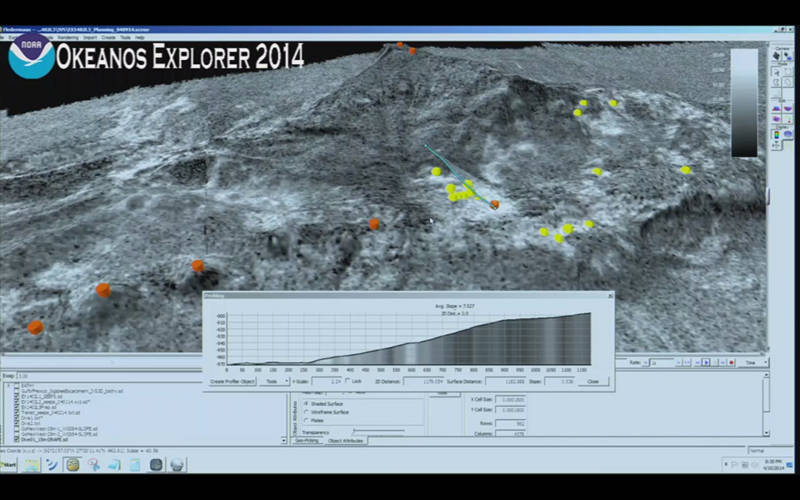Image resolution: width=800 pixels, height=500 pixels.
Task: Click Surface Distance value field
Action: pos(505,382)
